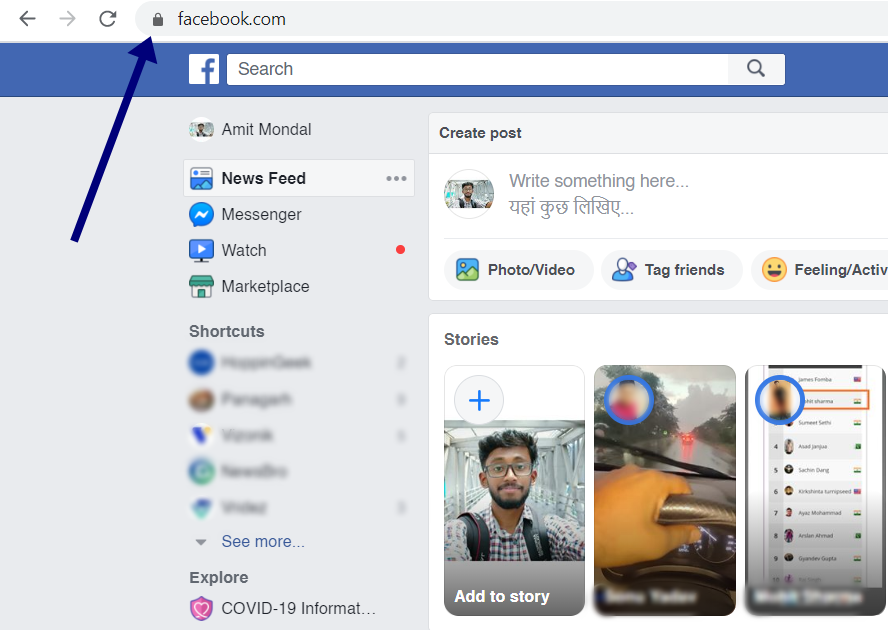Open COVID-19 Information center link
This screenshot has height=630, width=888.
298,608
